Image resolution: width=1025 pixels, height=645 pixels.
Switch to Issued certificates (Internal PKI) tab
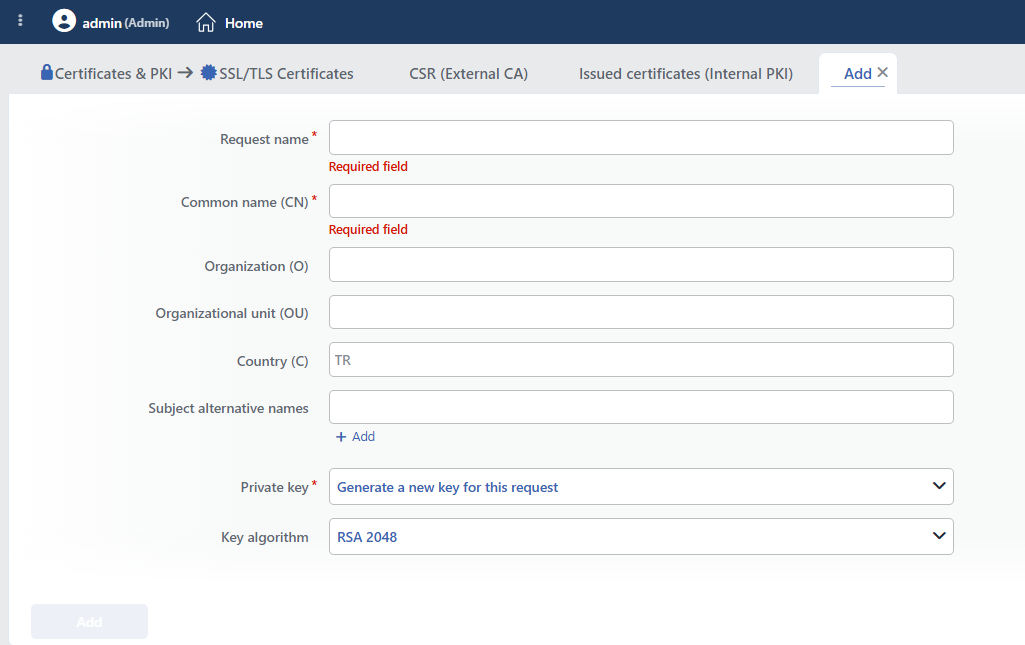tap(686, 74)
